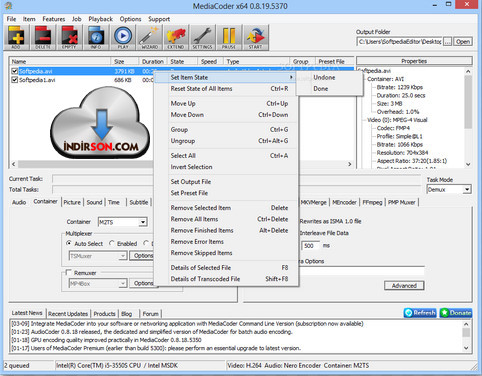The width and height of the screenshot is (482, 376).
Task: Open the Features menu
Action: [54, 19]
